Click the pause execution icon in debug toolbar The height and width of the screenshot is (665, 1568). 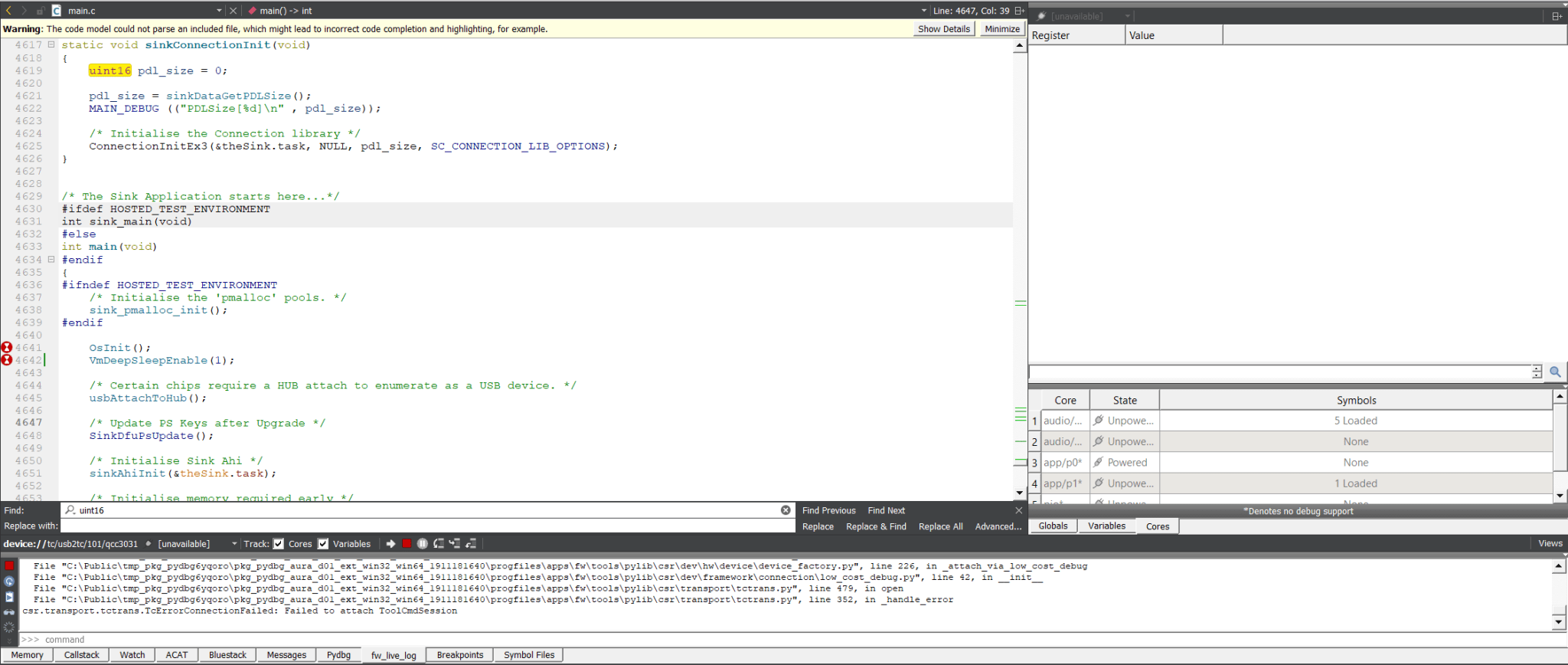(423, 544)
